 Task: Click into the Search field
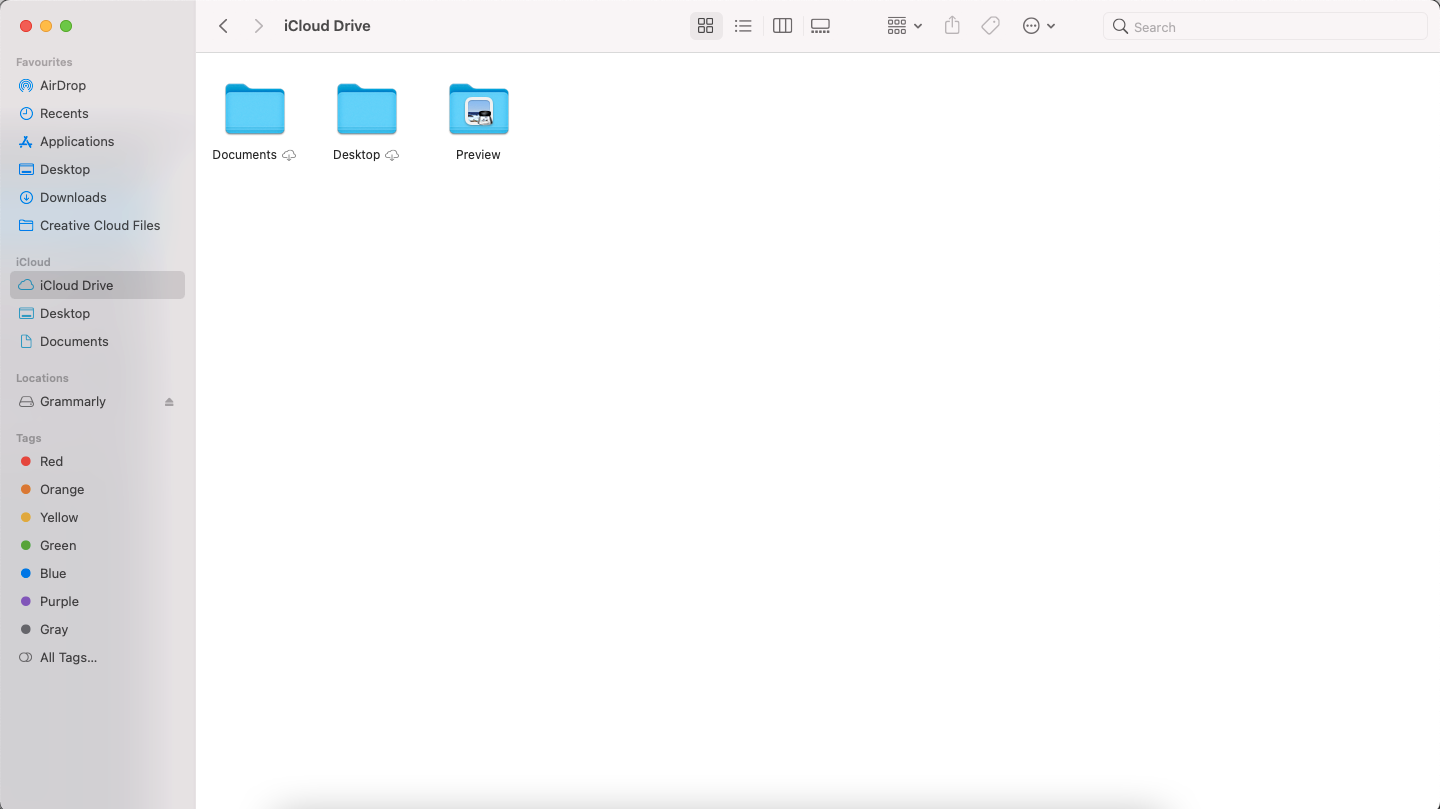click(x=1265, y=27)
